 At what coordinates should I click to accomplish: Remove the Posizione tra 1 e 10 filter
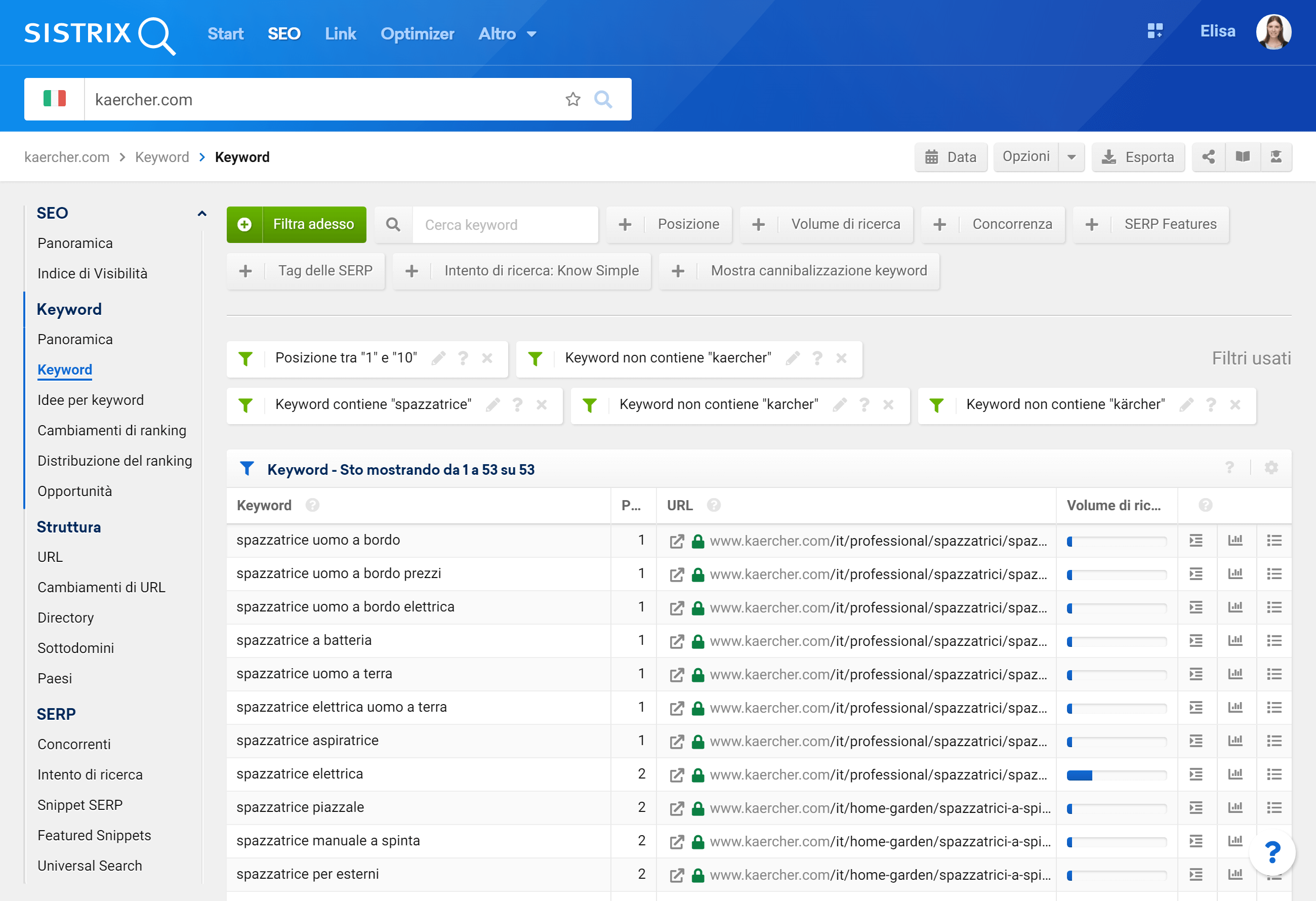(487, 358)
